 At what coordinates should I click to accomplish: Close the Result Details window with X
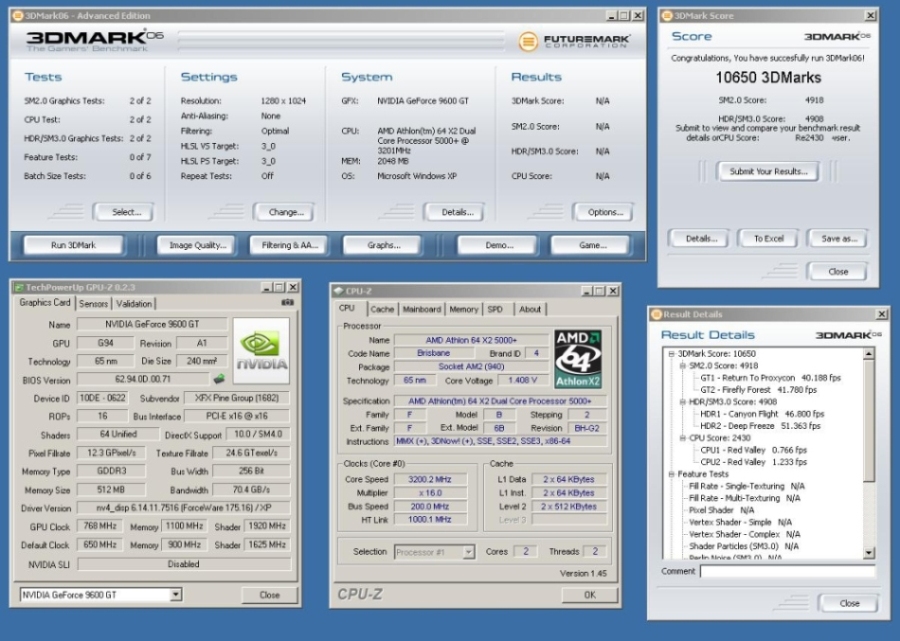pyautogui.click(x=882, y=314)
